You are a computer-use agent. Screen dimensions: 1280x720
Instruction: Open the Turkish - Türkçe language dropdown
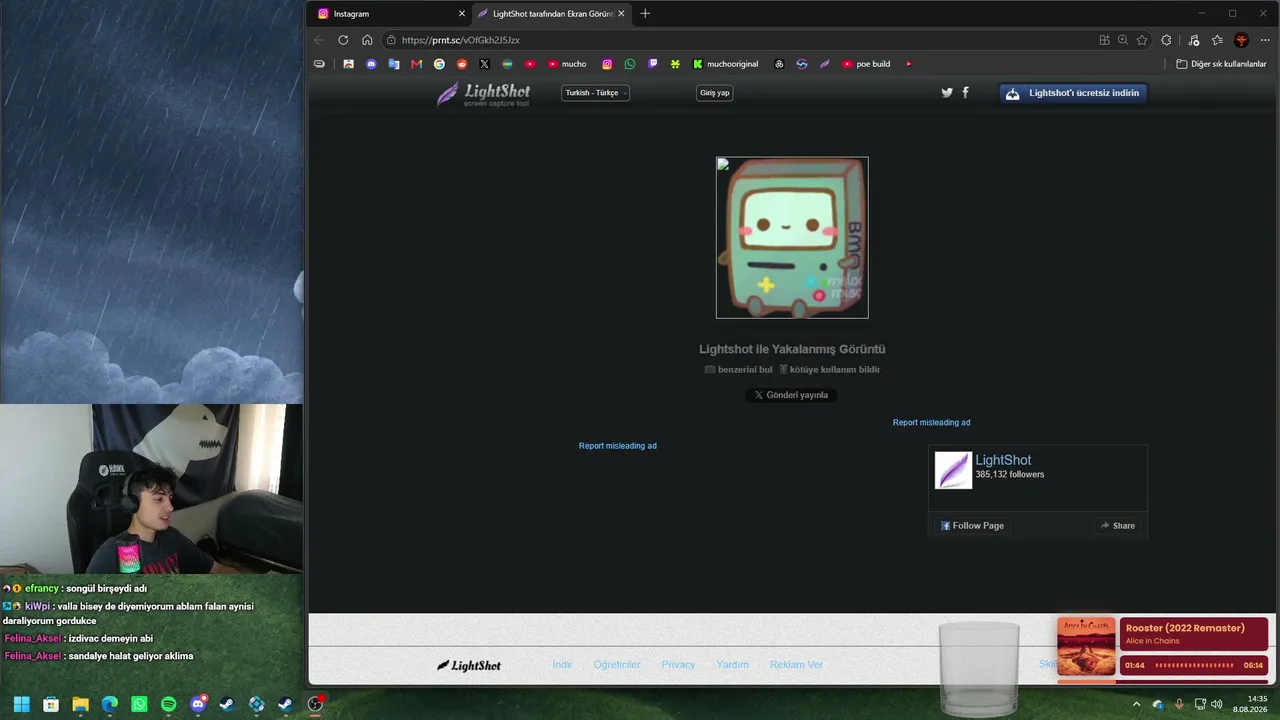click(x=595, y=93)
